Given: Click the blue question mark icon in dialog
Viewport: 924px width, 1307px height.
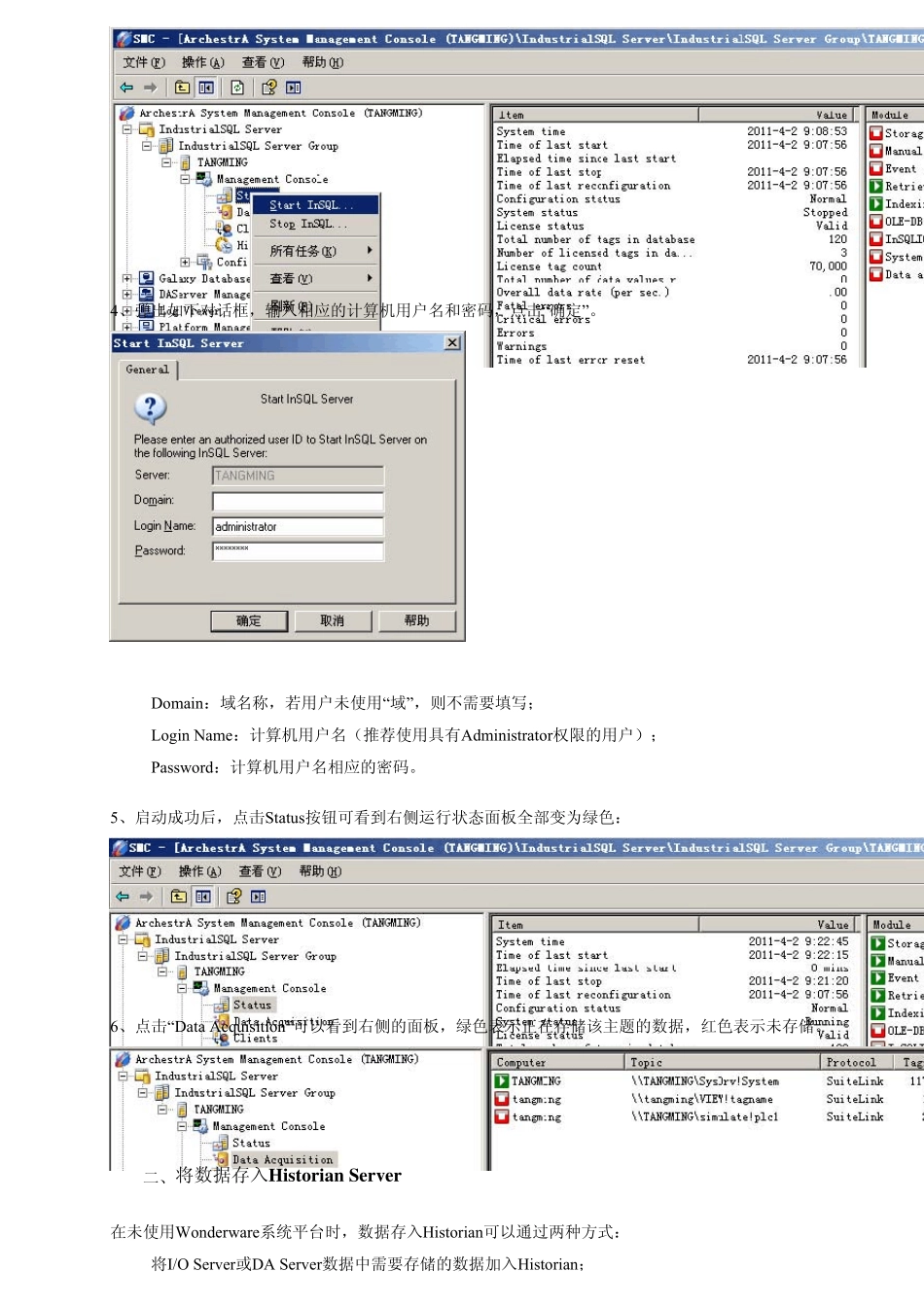Looking at the screenshot, I should [150, 407].
